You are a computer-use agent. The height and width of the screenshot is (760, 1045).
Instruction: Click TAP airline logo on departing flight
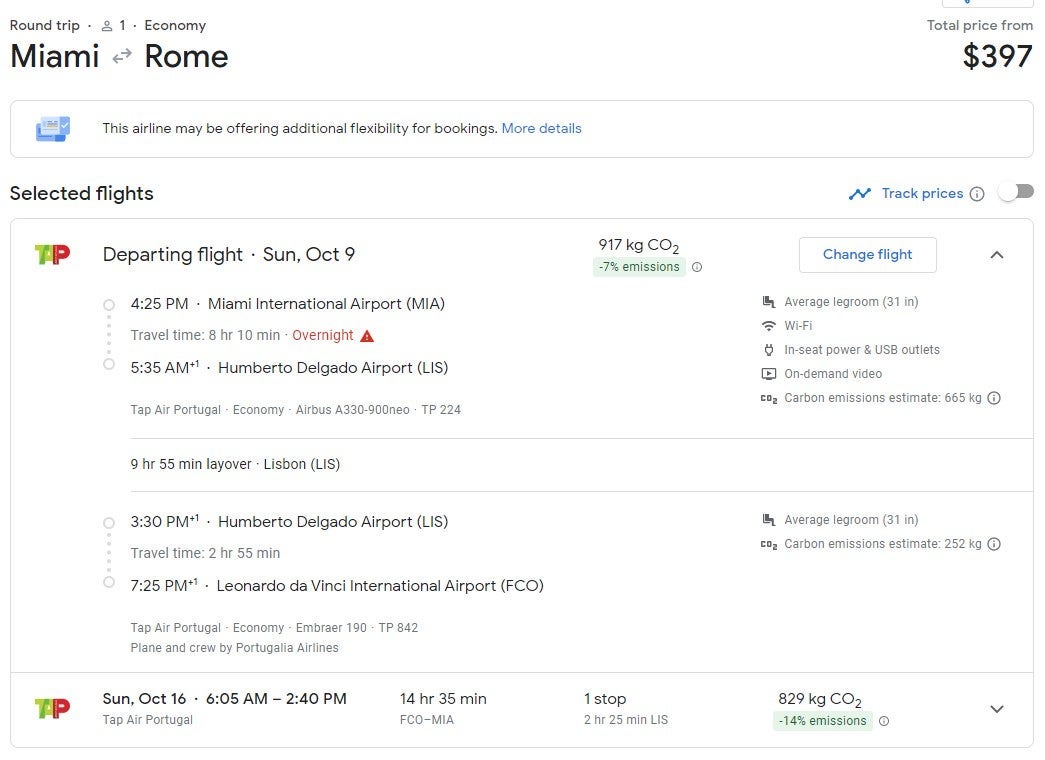[52, 255]
